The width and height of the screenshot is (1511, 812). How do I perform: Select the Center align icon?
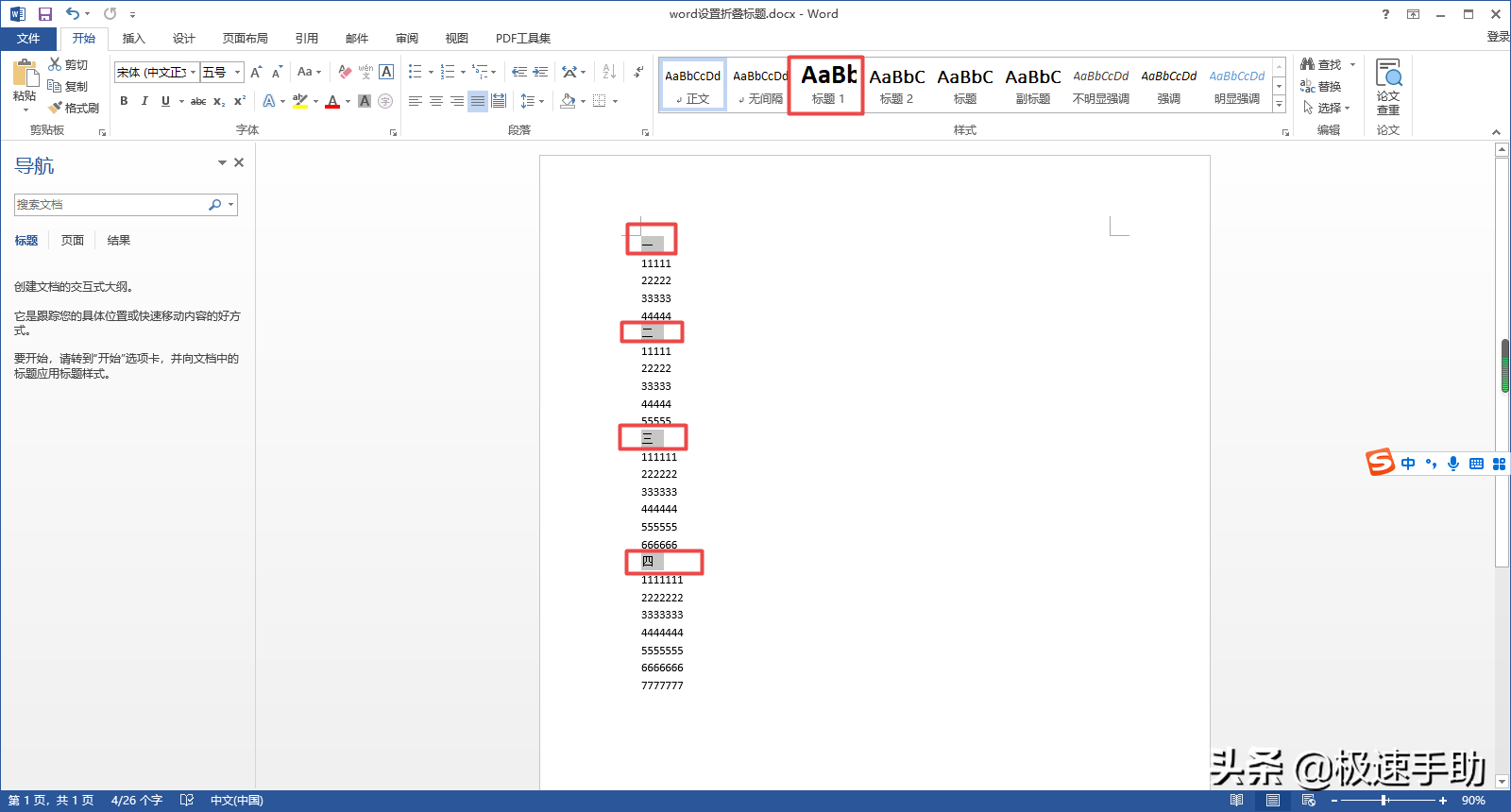pos(436,101)
